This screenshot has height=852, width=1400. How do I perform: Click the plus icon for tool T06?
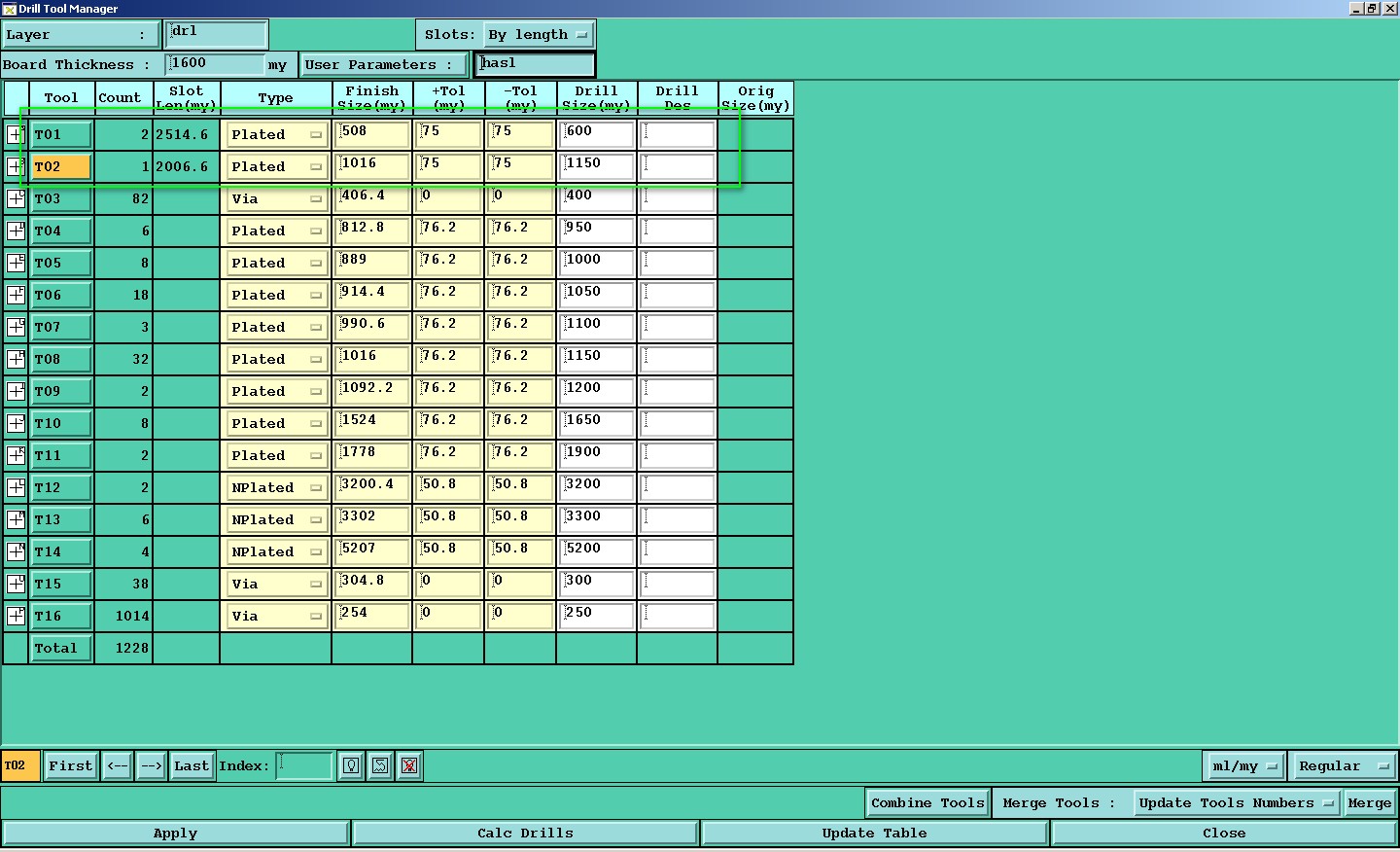16,295
